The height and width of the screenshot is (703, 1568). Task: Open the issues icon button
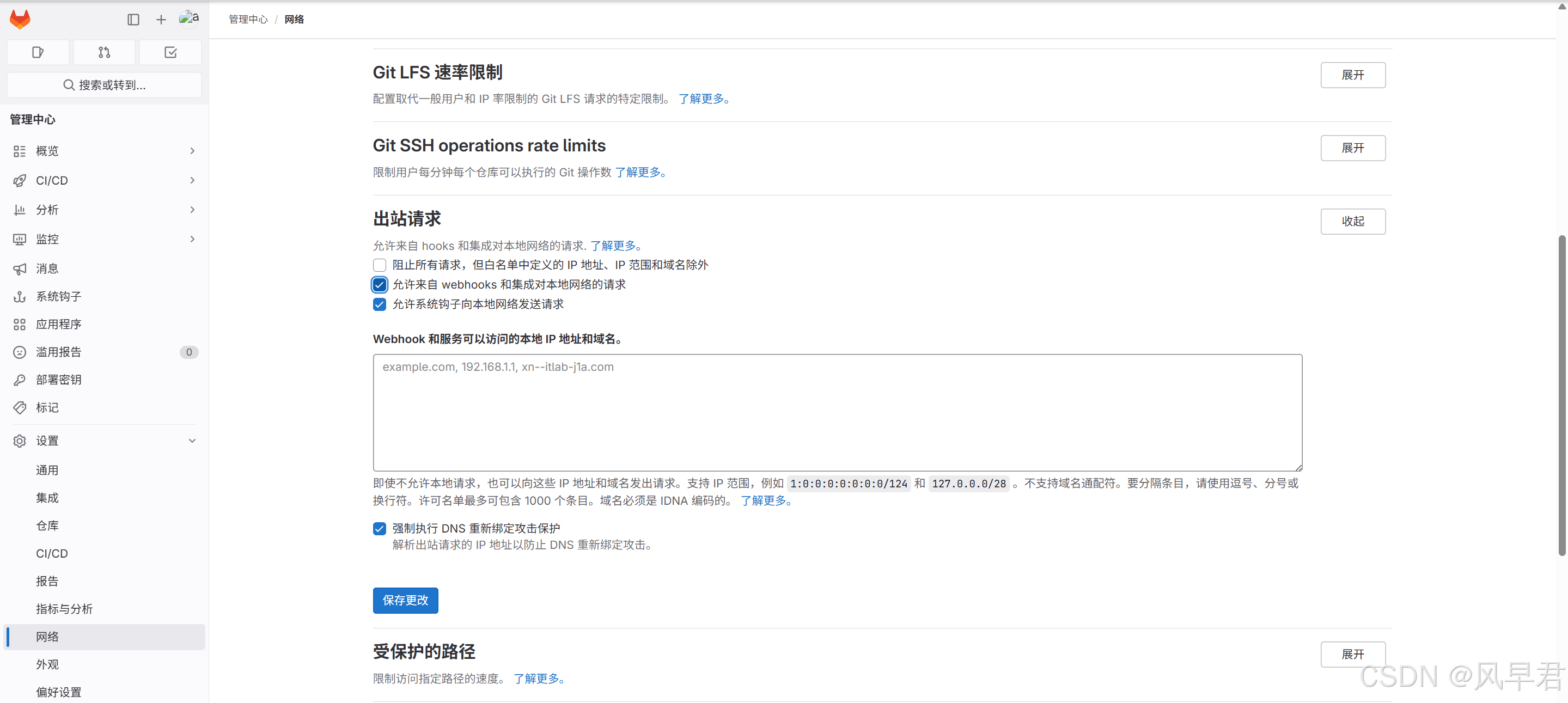click(38, 52)
